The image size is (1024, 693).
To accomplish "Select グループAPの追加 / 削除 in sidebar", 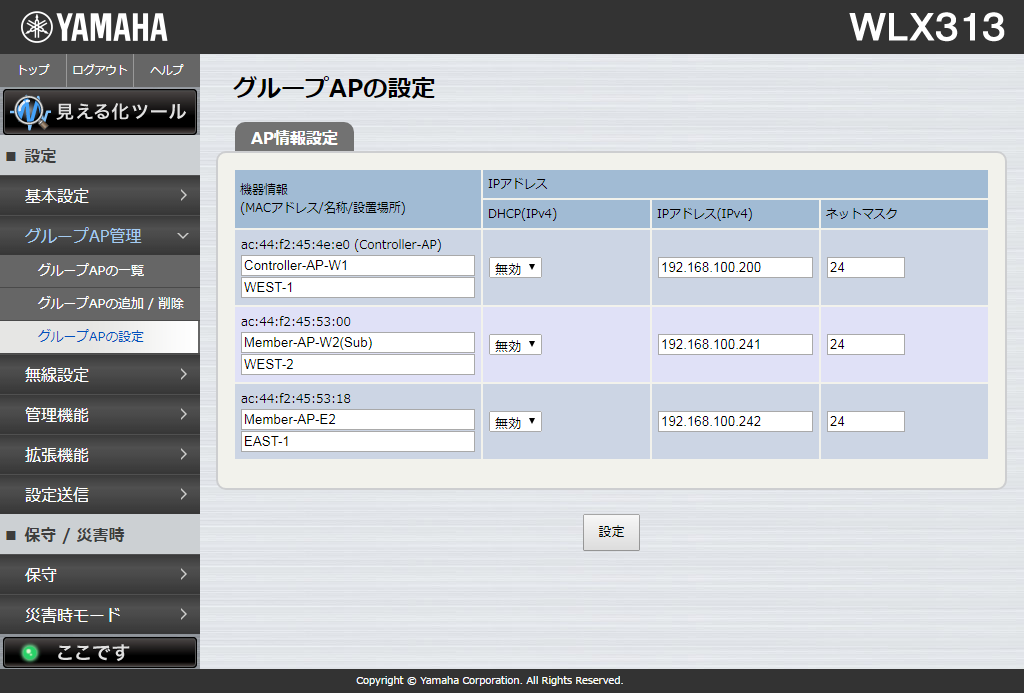I will coord(110,303).
